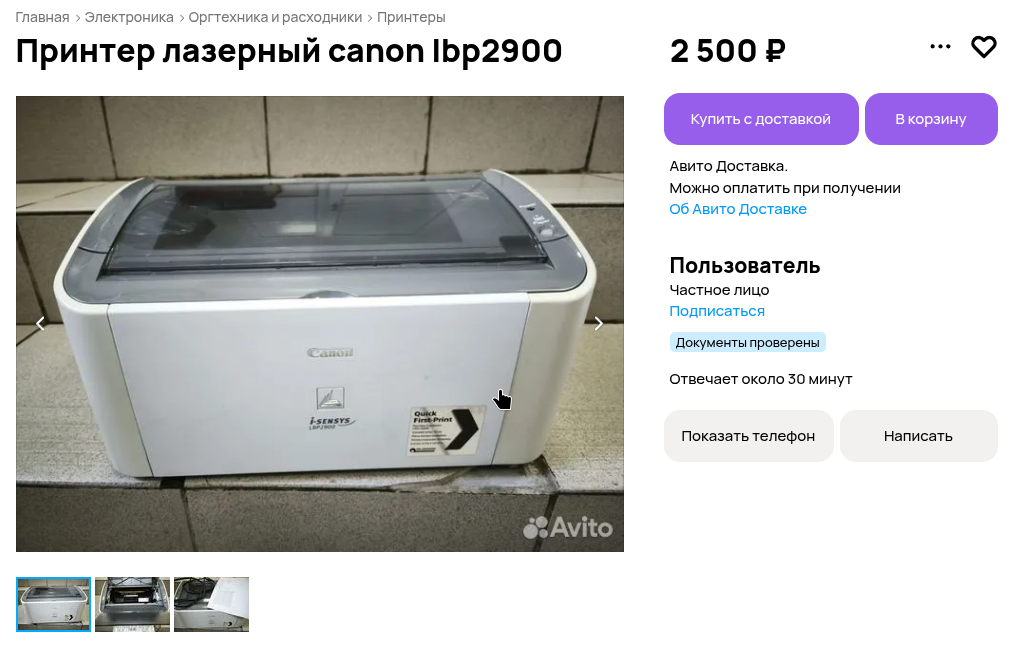Select second thumbnail showing open printer
Screen dimensions: 1023x649
pos(132,604)
